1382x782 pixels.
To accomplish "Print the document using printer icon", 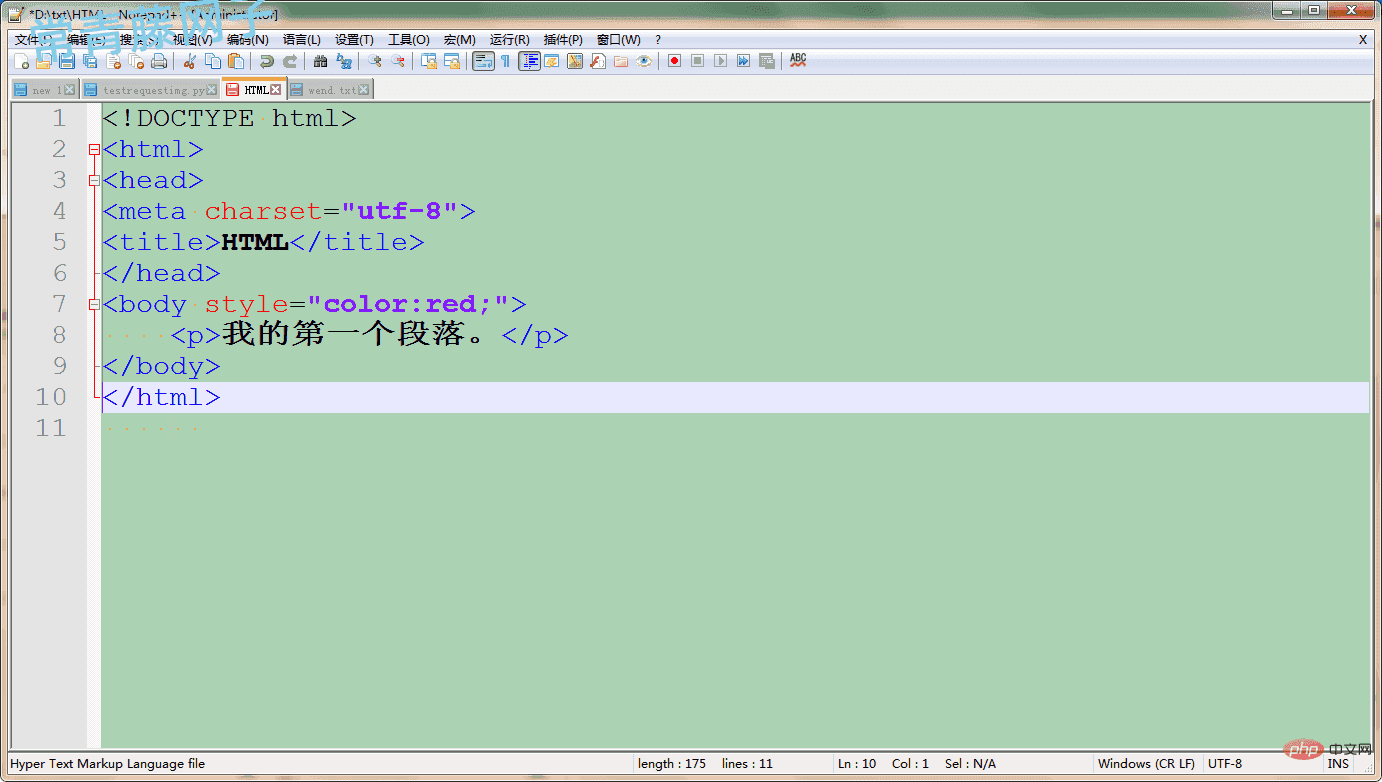I will (x=159, y=61).
